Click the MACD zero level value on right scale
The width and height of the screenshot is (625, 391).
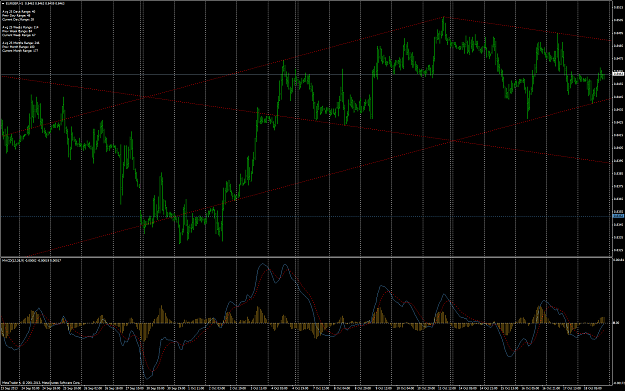616,323
